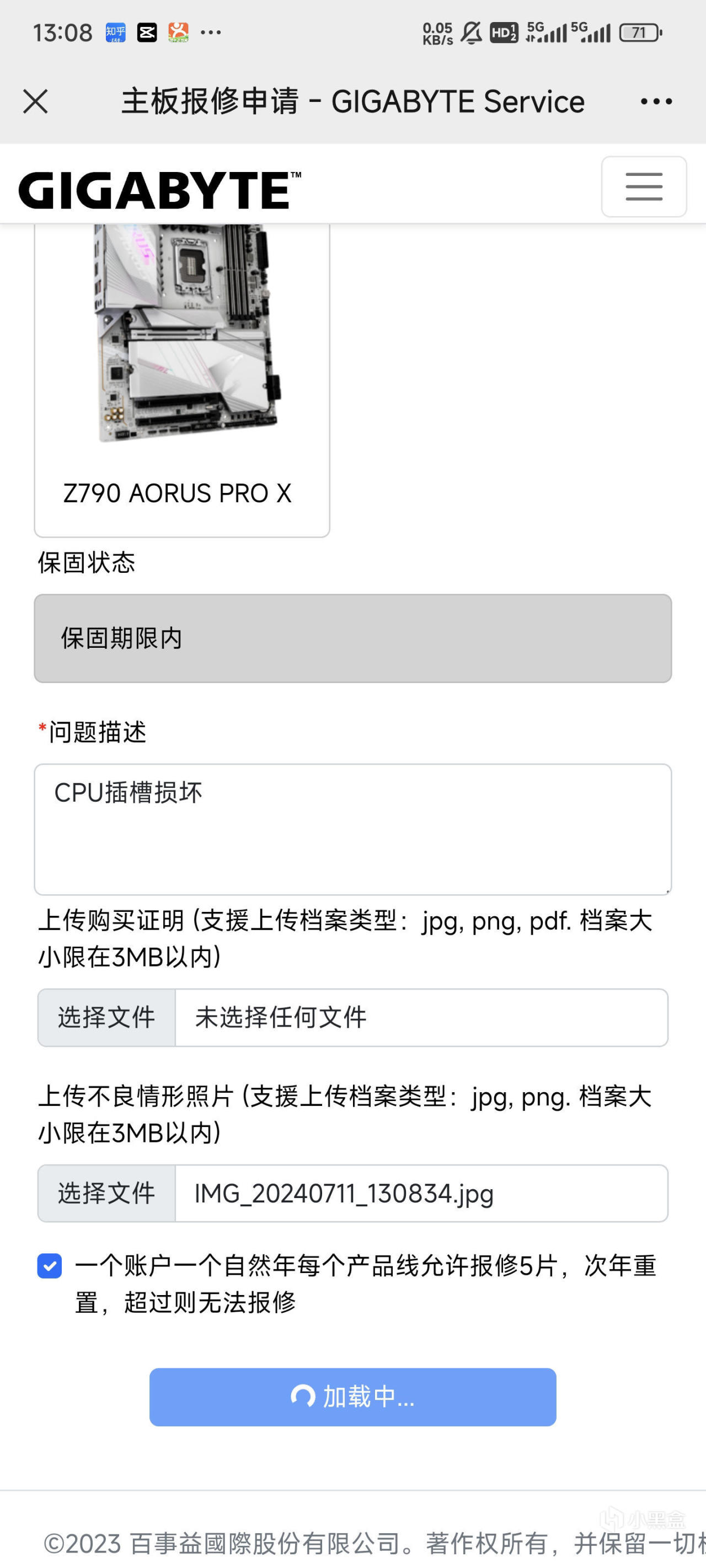This screenshot has height=1568, width=706.
Task: Focus the 问题描述 text area
Action: [x=352, y=829]
